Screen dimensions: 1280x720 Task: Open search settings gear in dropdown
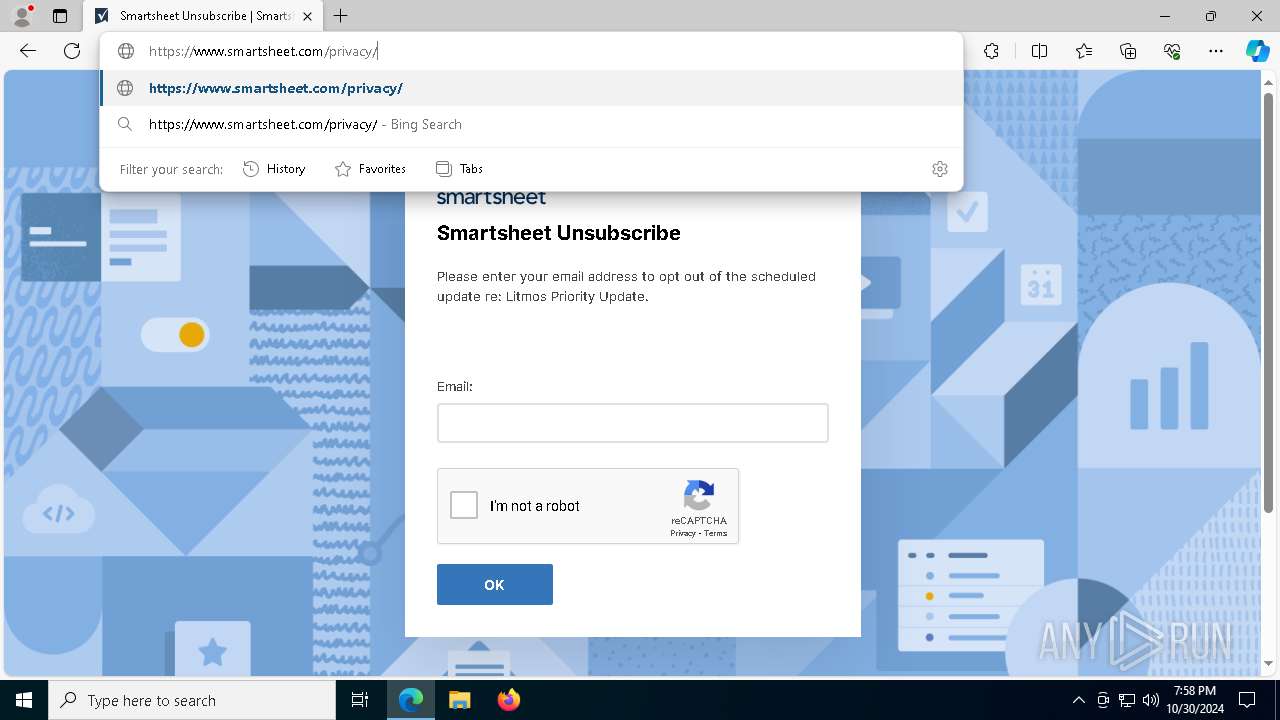pyautogui.click(x=939, y=169)
